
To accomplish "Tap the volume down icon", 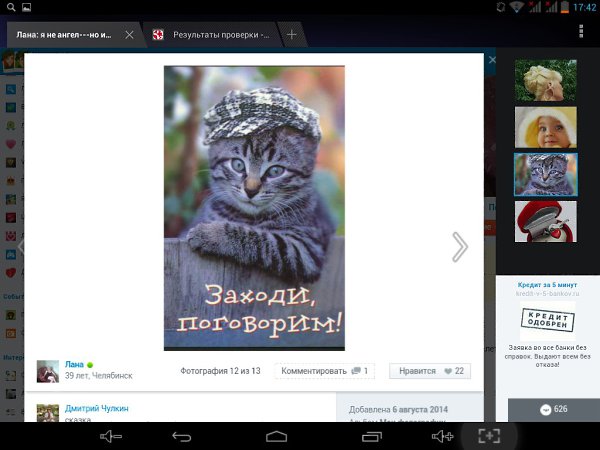I will coord(110,436).
